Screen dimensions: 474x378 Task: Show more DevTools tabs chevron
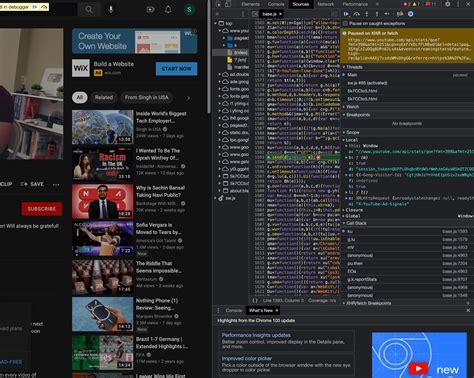[x=377, y=4]
